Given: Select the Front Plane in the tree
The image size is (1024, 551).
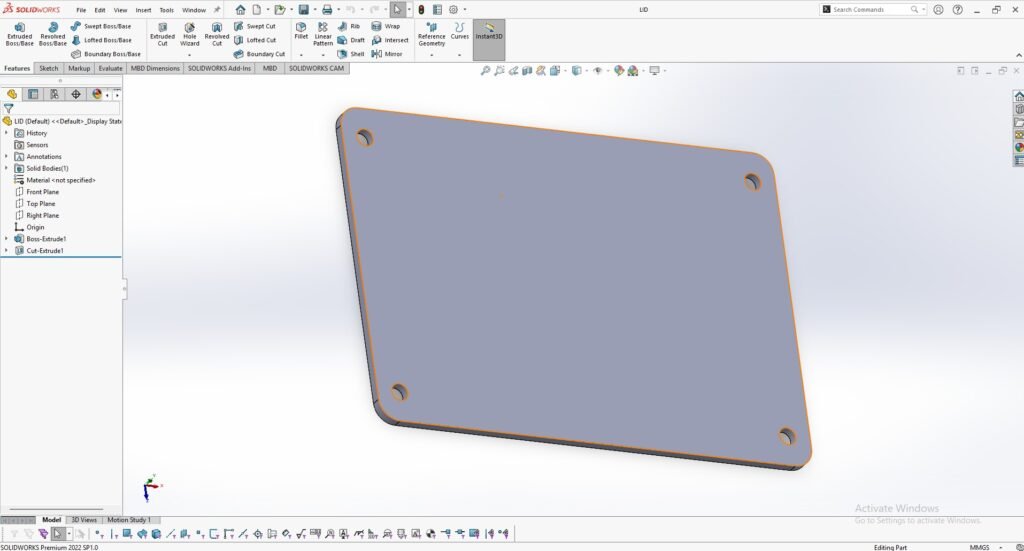Looking at the screenshot, I should click(x=42, y=192).
